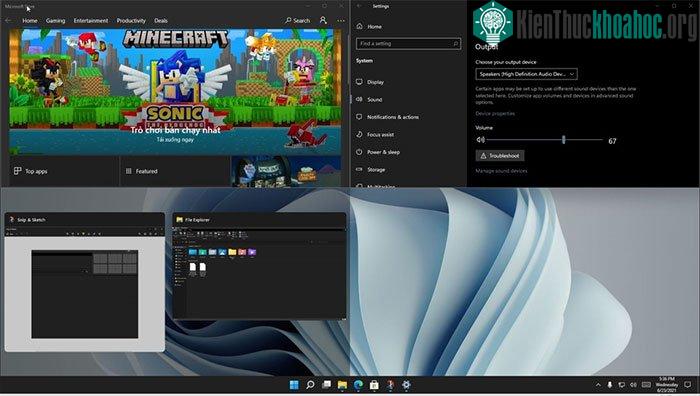
Task: Click Search in Microsoft Store
Action: (x=297, y=21)
